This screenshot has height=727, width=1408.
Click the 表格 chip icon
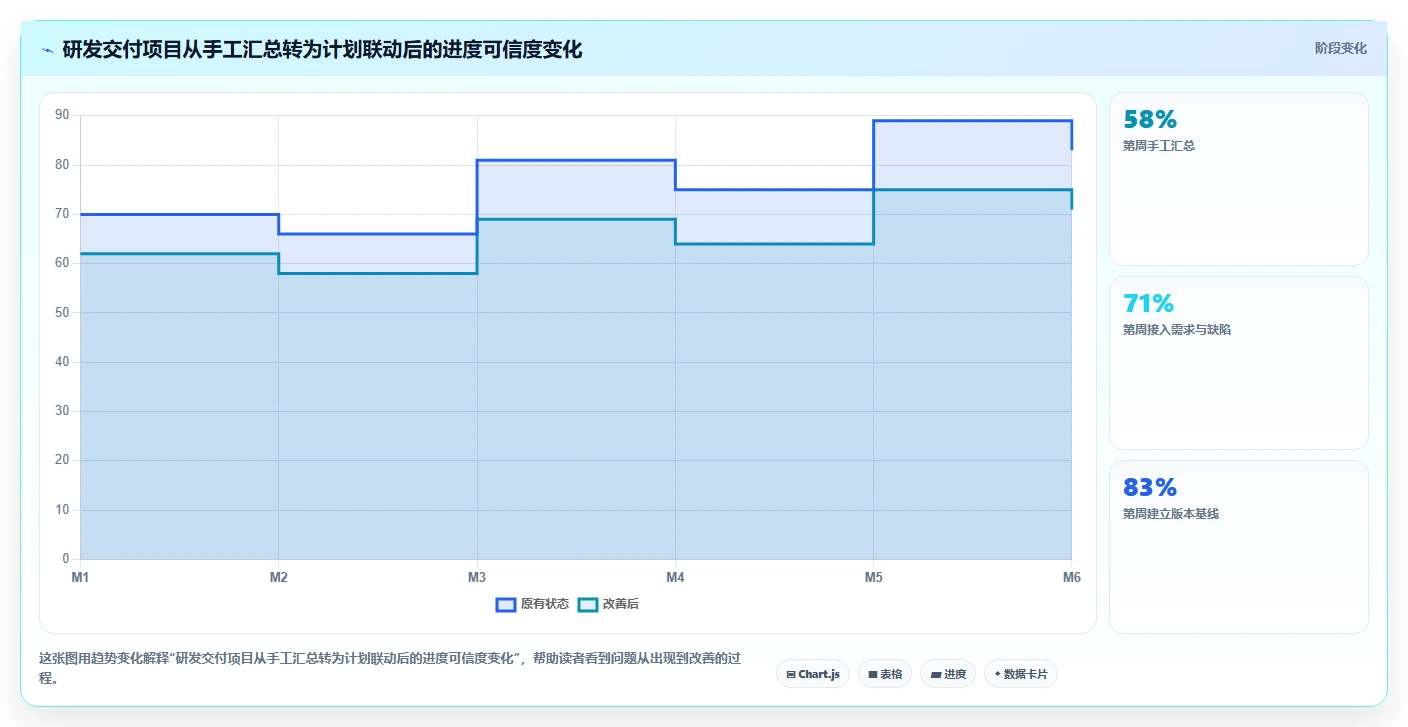873,675
